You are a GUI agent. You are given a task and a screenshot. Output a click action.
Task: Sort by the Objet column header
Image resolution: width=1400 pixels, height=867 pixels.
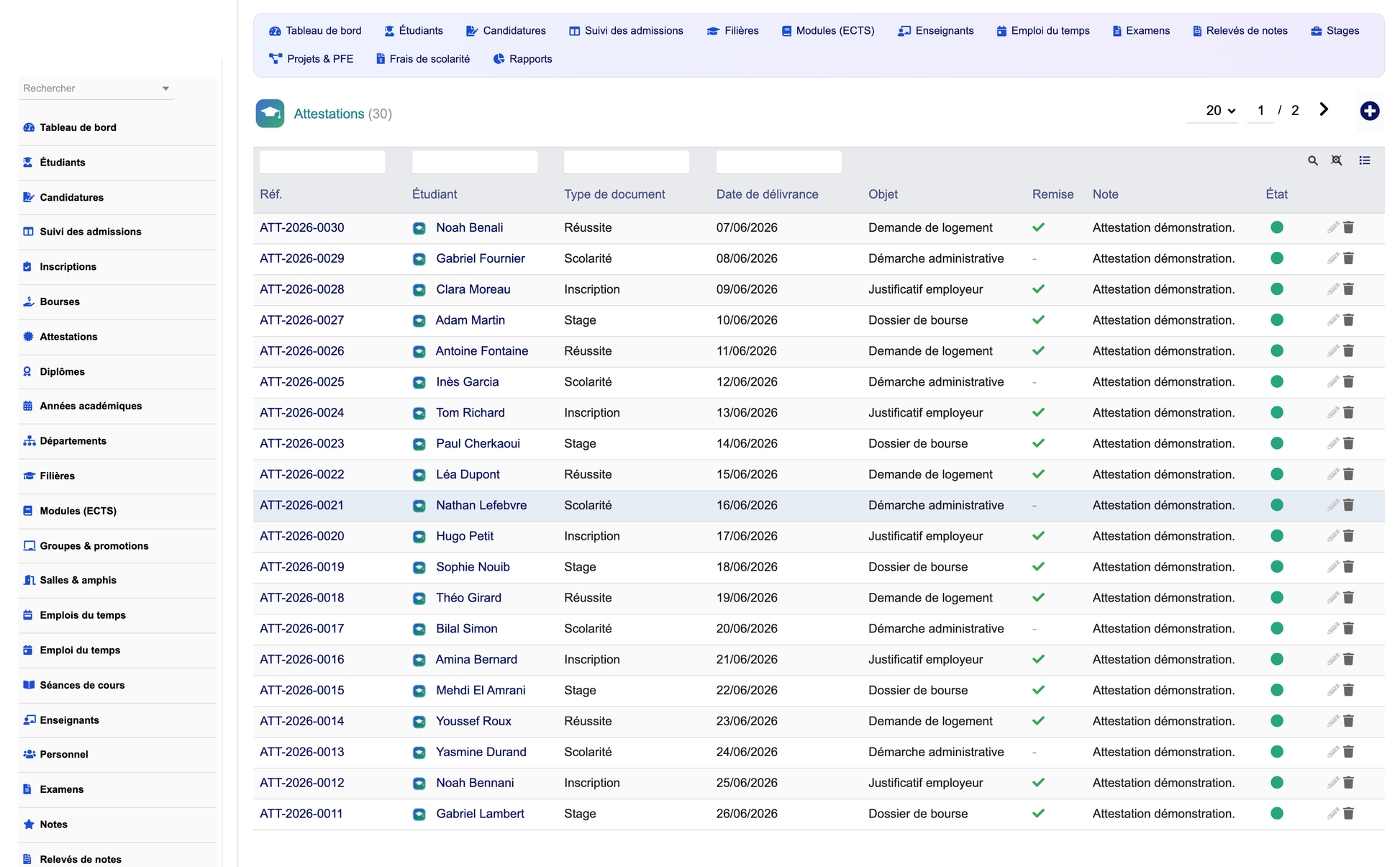pos(883,194)
